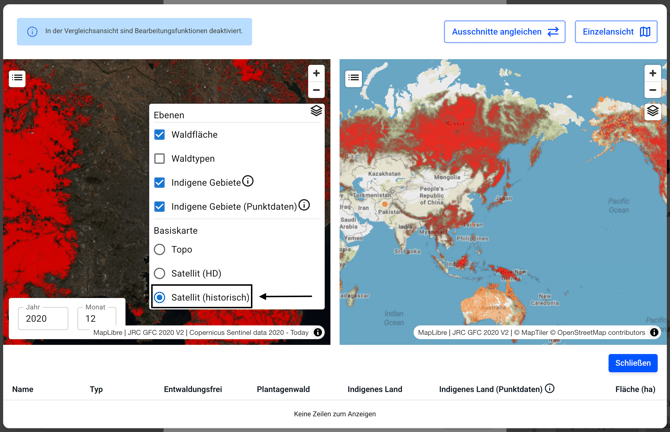Switch to Einzelansicht view
Image resolution: width=670 pixels, height=432 pixels.
tap(616, 32)
